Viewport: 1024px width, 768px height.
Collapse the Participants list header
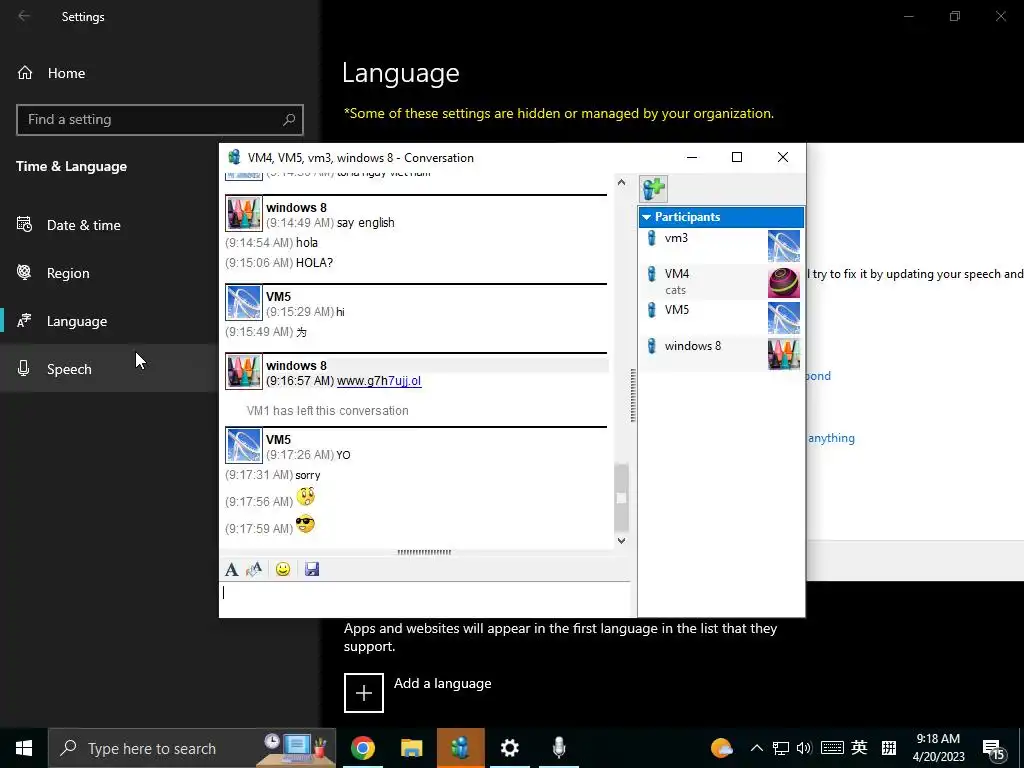[721, 217]
